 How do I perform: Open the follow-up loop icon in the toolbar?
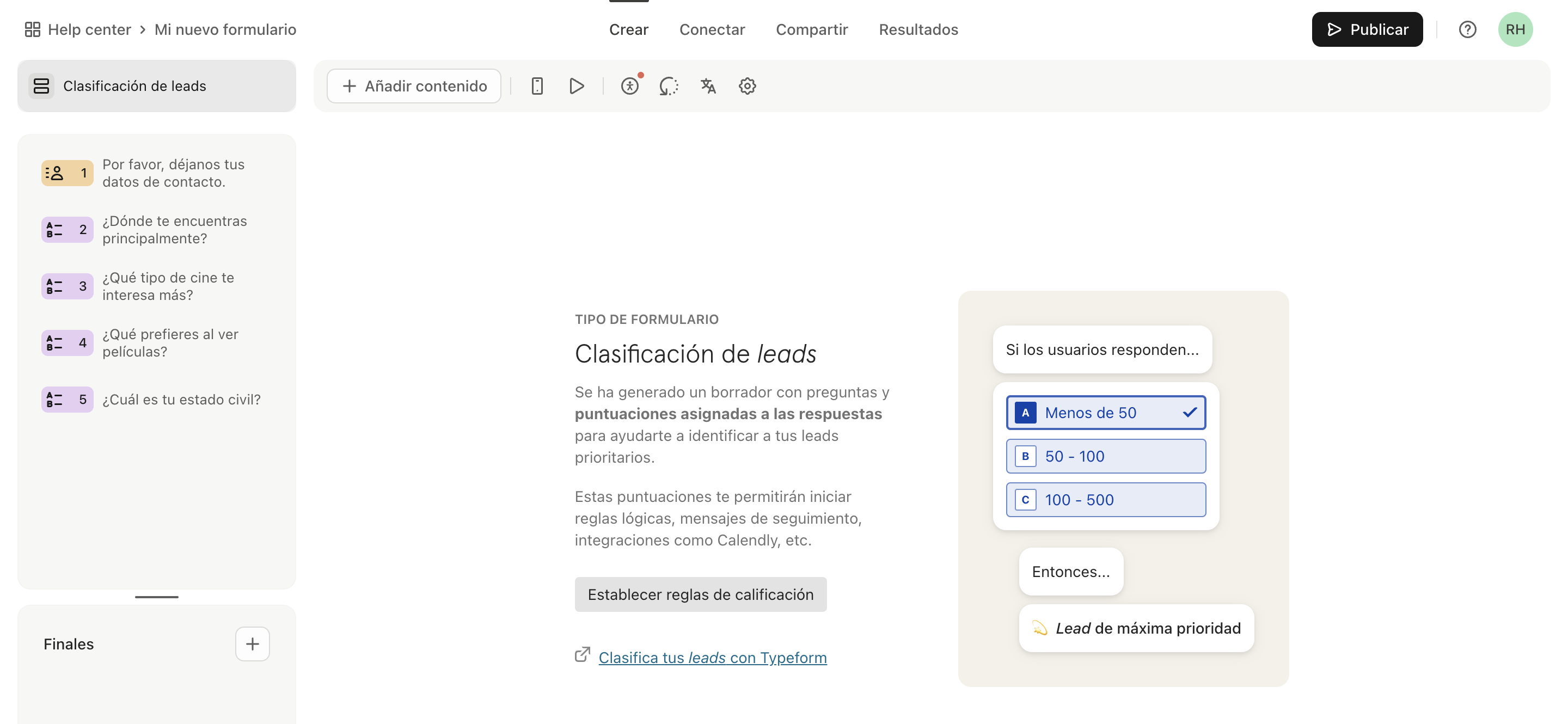point(669,86)
